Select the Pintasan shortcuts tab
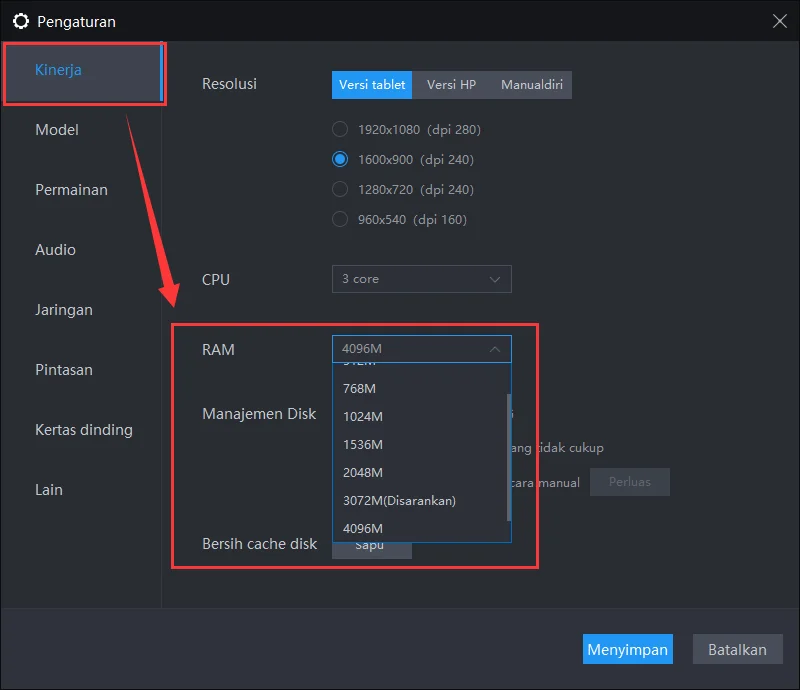800x690 pixels. (64, 369)
